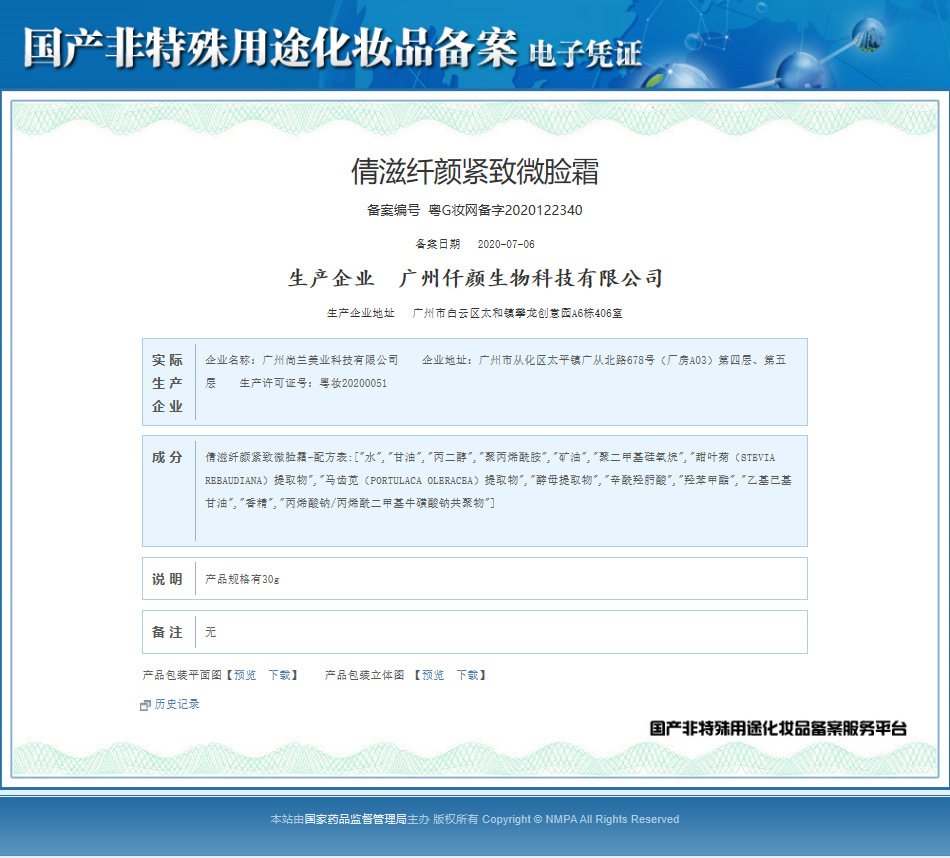Screen dimensions: 950x858
Task: Select the specification text 产品规格有30g
Action: [242, 579]
